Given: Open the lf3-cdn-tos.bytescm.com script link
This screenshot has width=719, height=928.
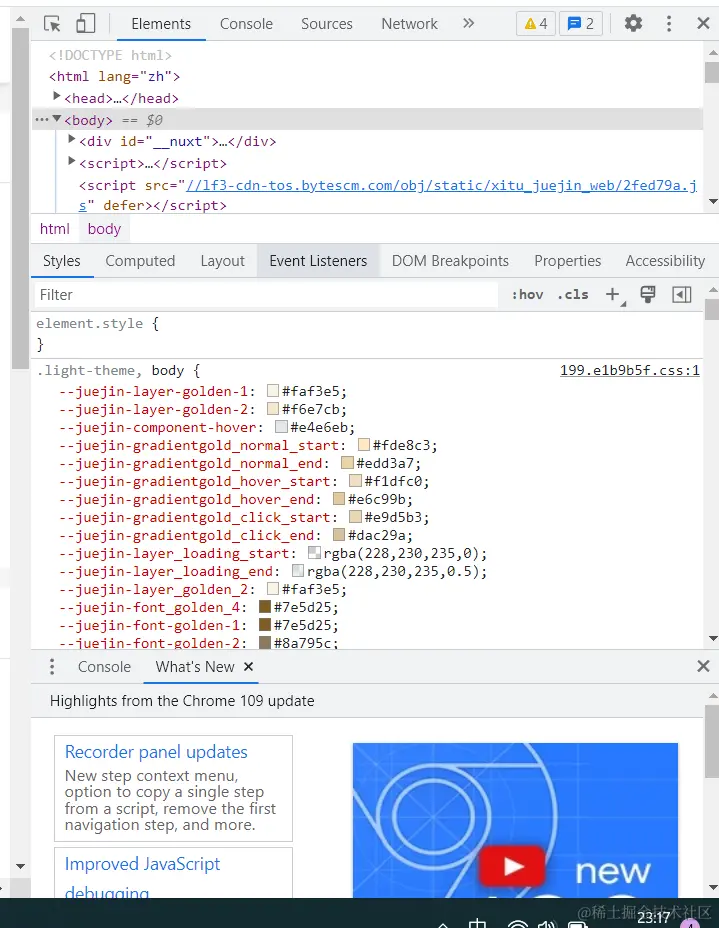Looking at the screenshot, I should click(441, 185).
